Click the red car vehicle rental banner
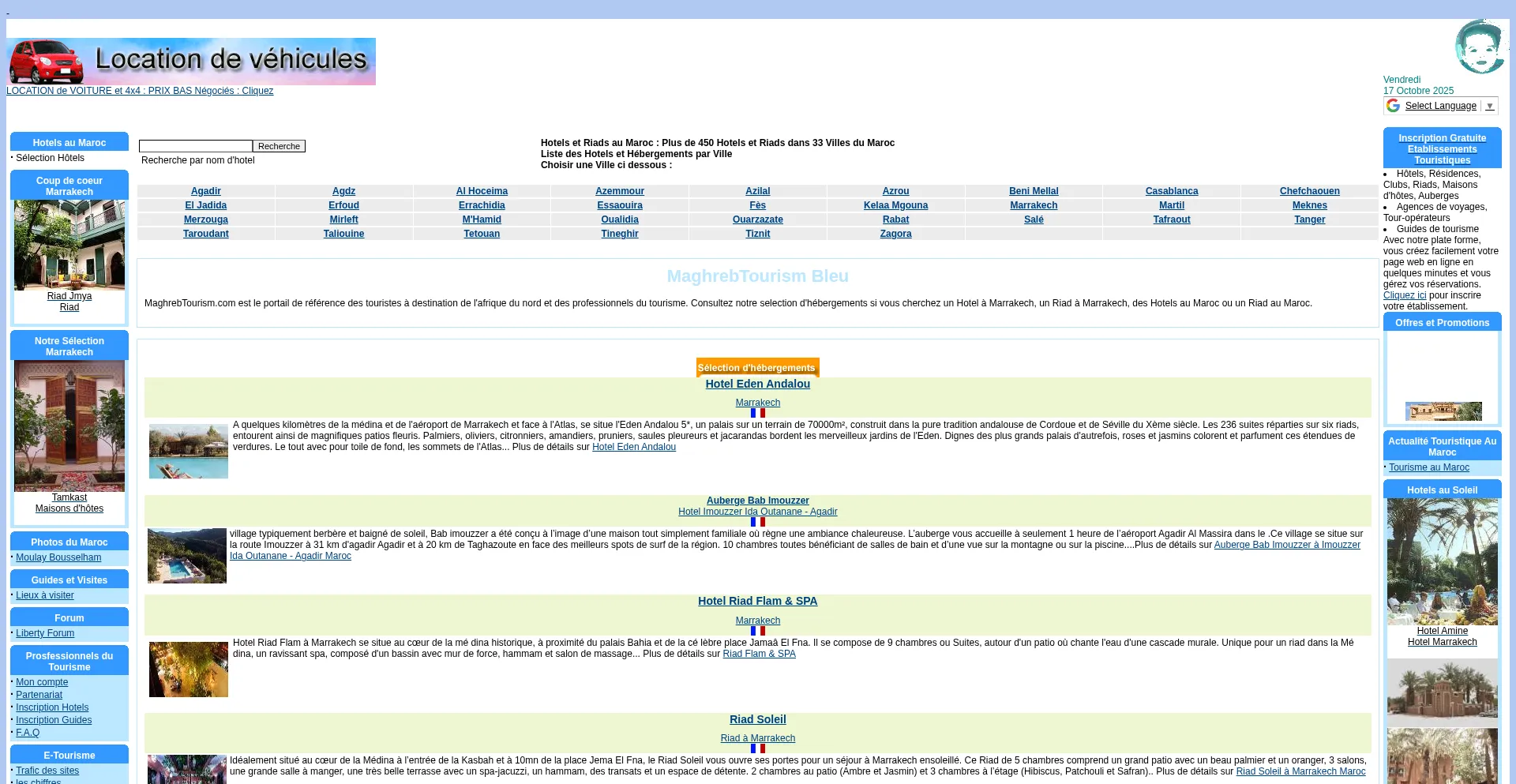Screen dimensions: 1516x784 [191, 62]
